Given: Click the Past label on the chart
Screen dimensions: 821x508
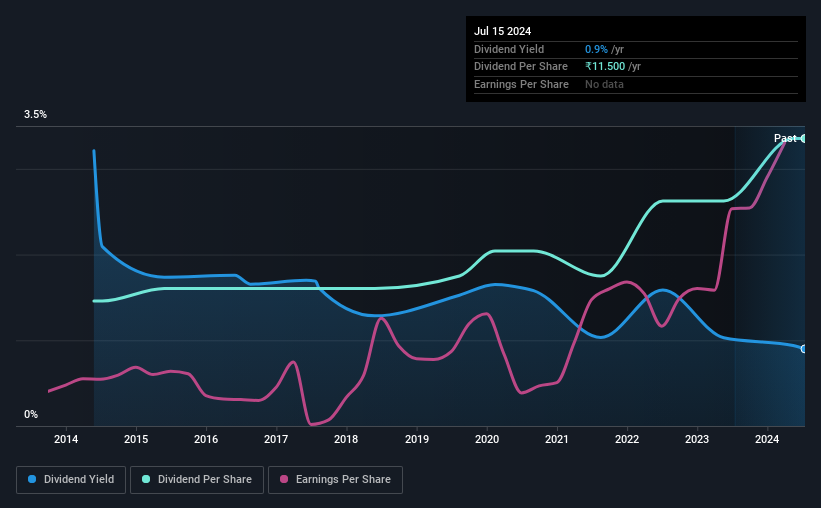Looking at the screenshot, I should click(785, 138).
